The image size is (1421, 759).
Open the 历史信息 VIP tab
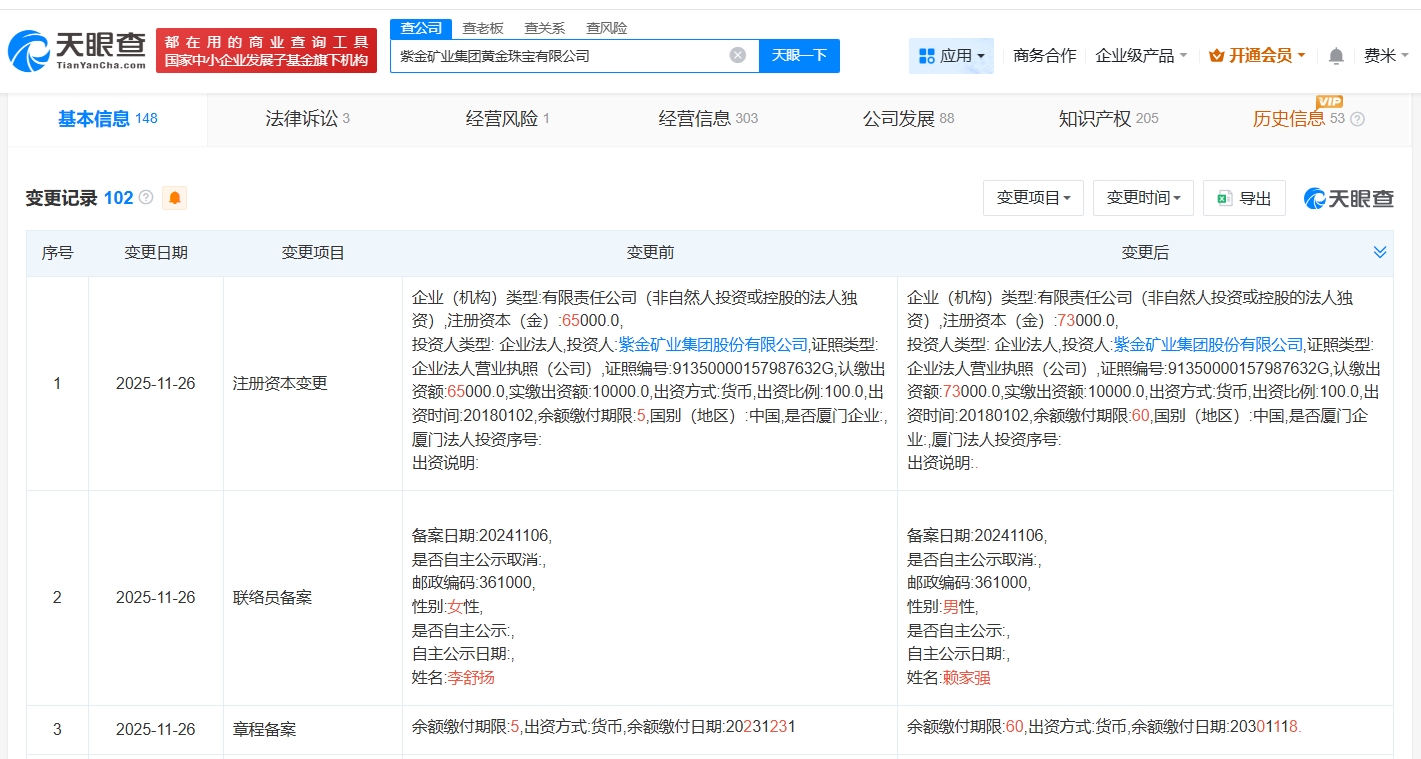pyautogui.click(x=1289, y=119)
